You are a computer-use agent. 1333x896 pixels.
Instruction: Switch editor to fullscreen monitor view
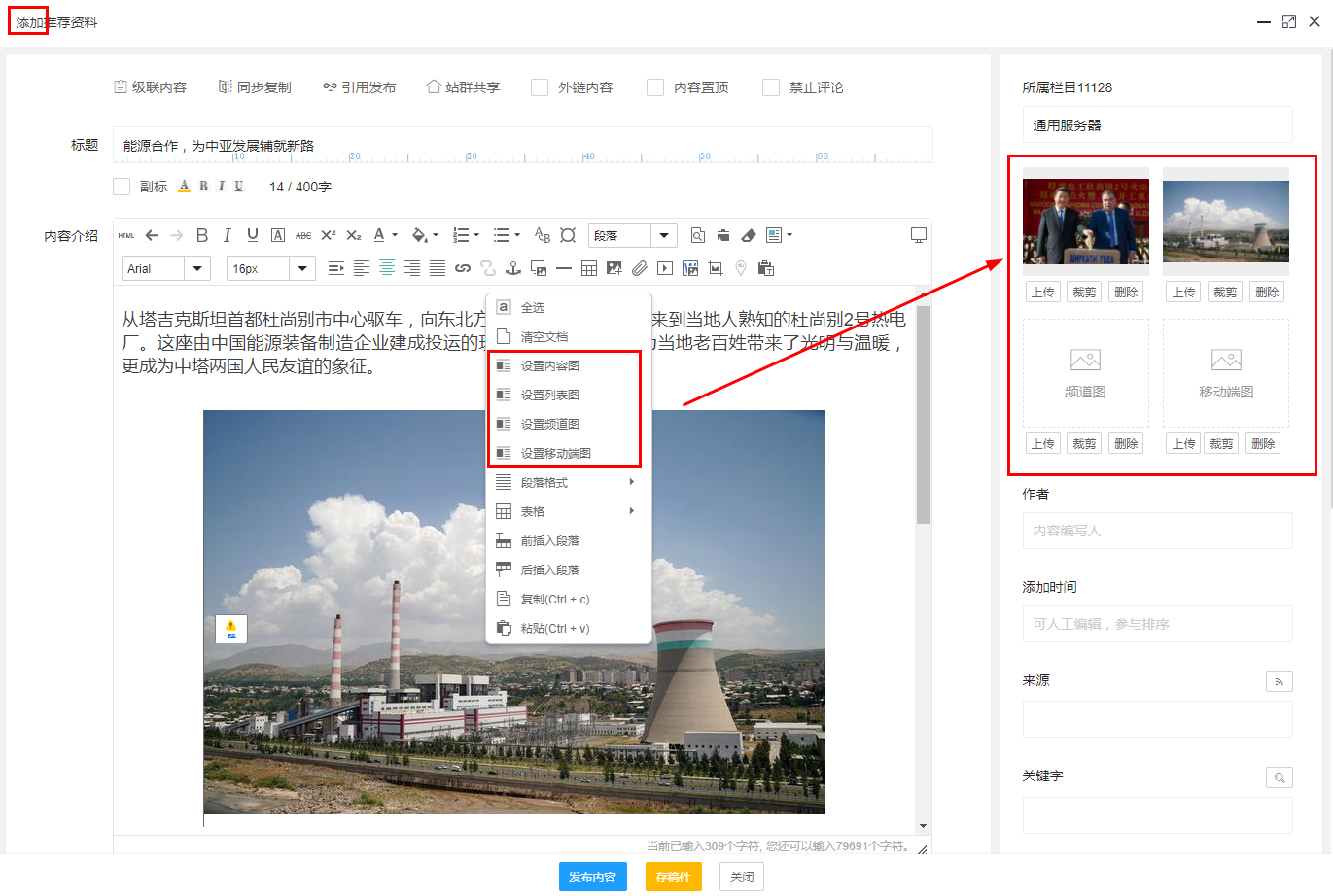[919, 235]
